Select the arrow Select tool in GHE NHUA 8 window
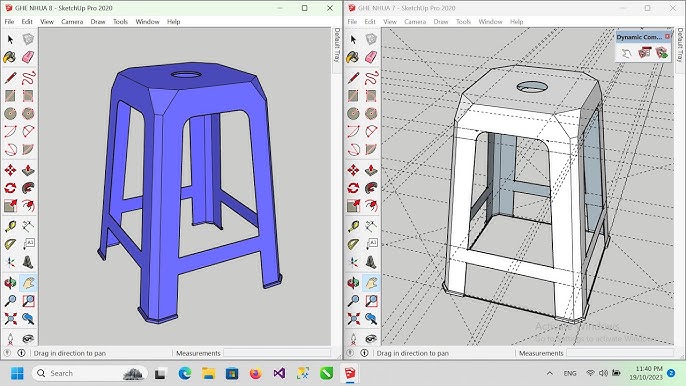686x386 pixels. click(x=10, y=40)
